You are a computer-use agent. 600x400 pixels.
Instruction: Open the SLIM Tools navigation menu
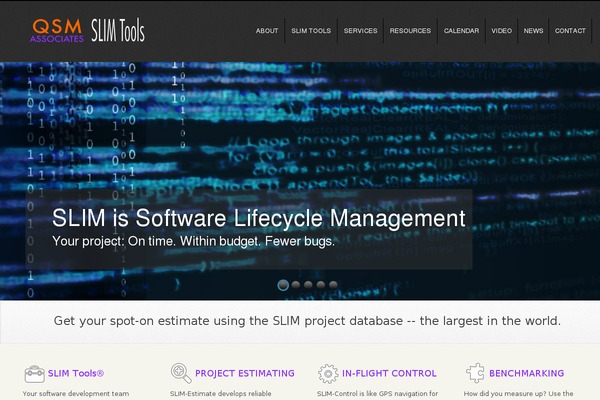click(x=311, y=31)
